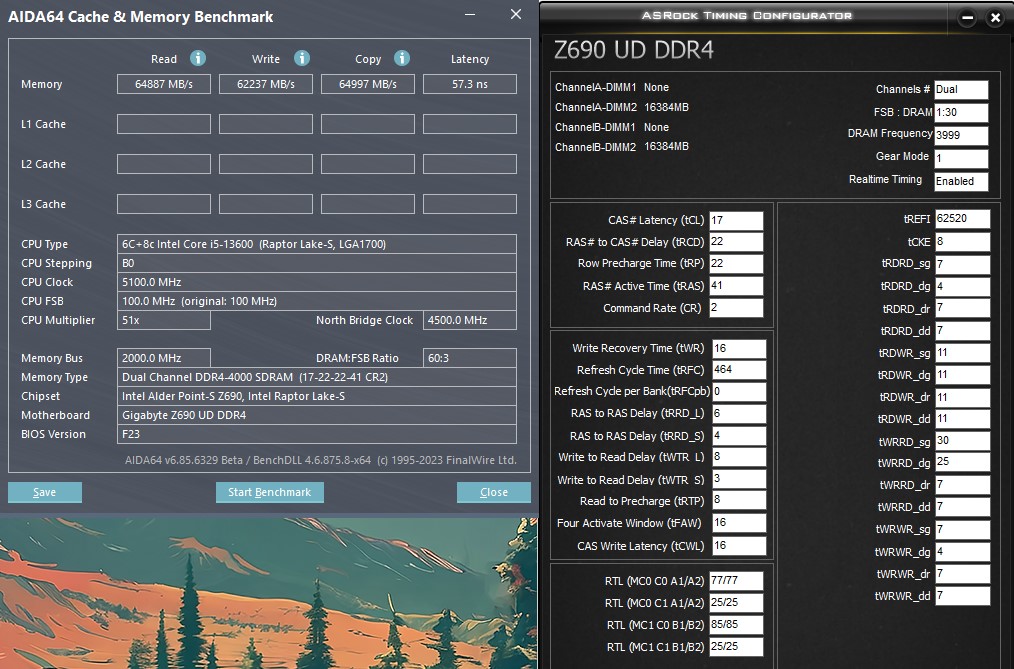Viewport: 1014px width, 669px height.
Task: Select the Memory Latency value 57.3 ns
Action: (469, 84)
